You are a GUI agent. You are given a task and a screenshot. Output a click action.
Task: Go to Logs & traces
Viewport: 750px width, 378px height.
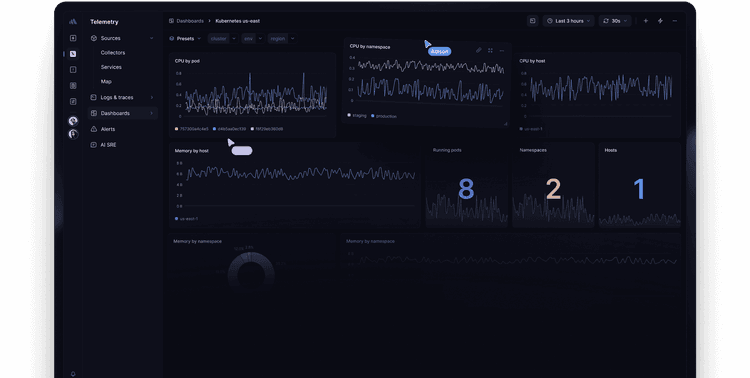[122, 98]
